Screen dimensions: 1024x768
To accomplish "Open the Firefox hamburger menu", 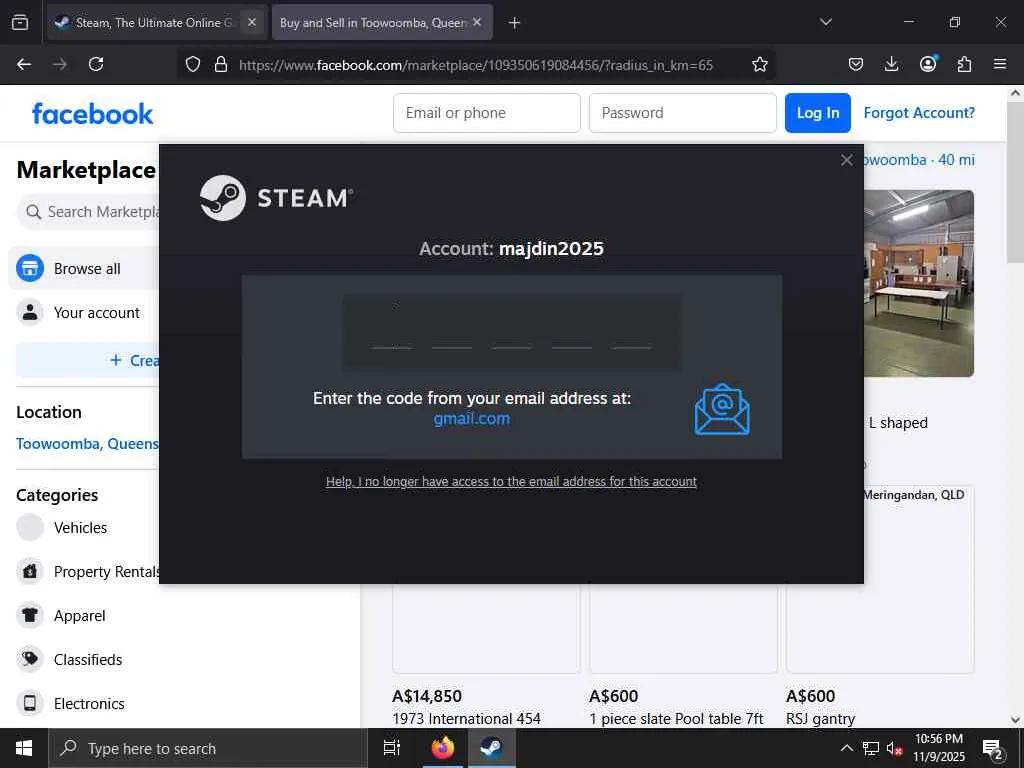I will pos(1000,64).
